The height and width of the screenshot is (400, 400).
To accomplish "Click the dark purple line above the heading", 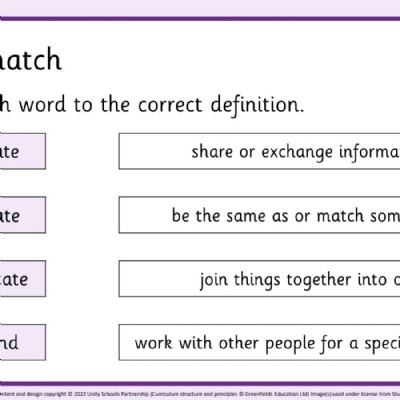I will pyautogui.click(x=200, y=19).
